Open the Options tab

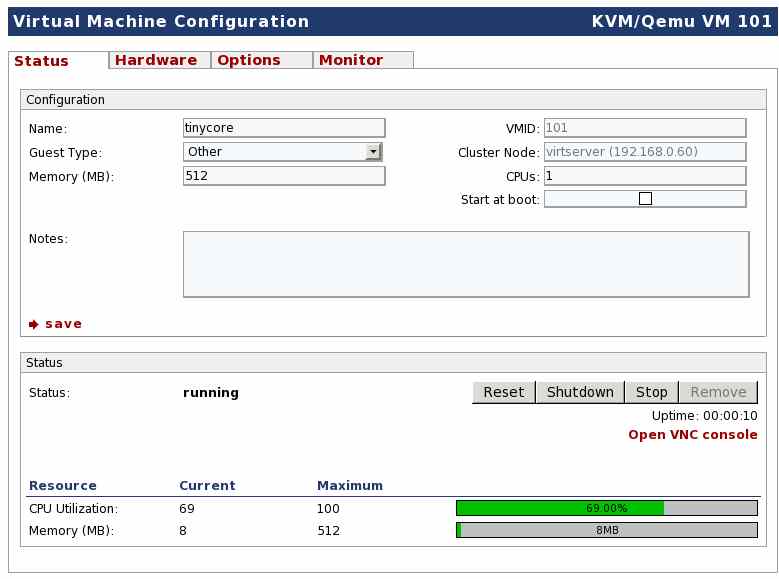(x=262, y=60)
